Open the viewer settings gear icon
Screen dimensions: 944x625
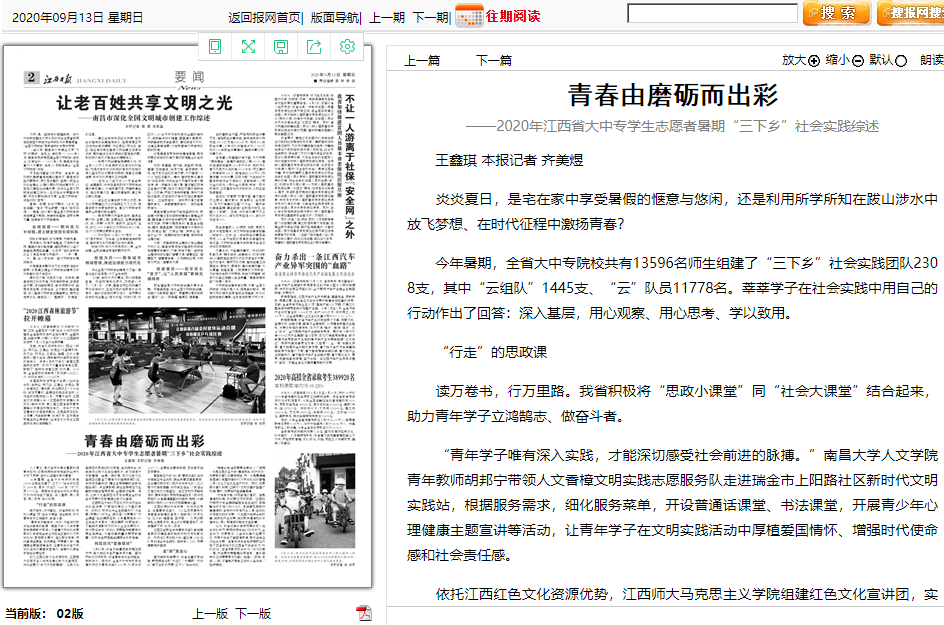coord(347,46)
